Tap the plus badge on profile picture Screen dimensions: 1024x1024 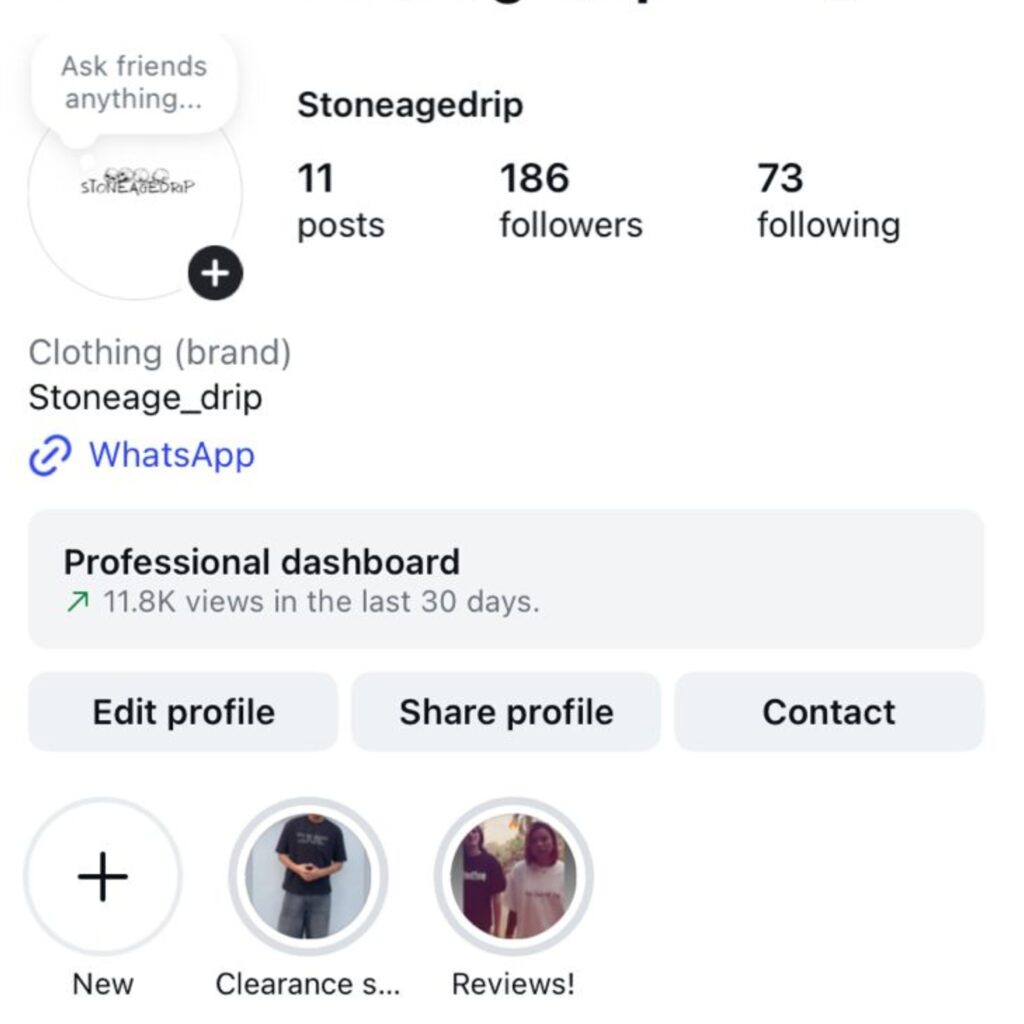[x=215, y=272]
